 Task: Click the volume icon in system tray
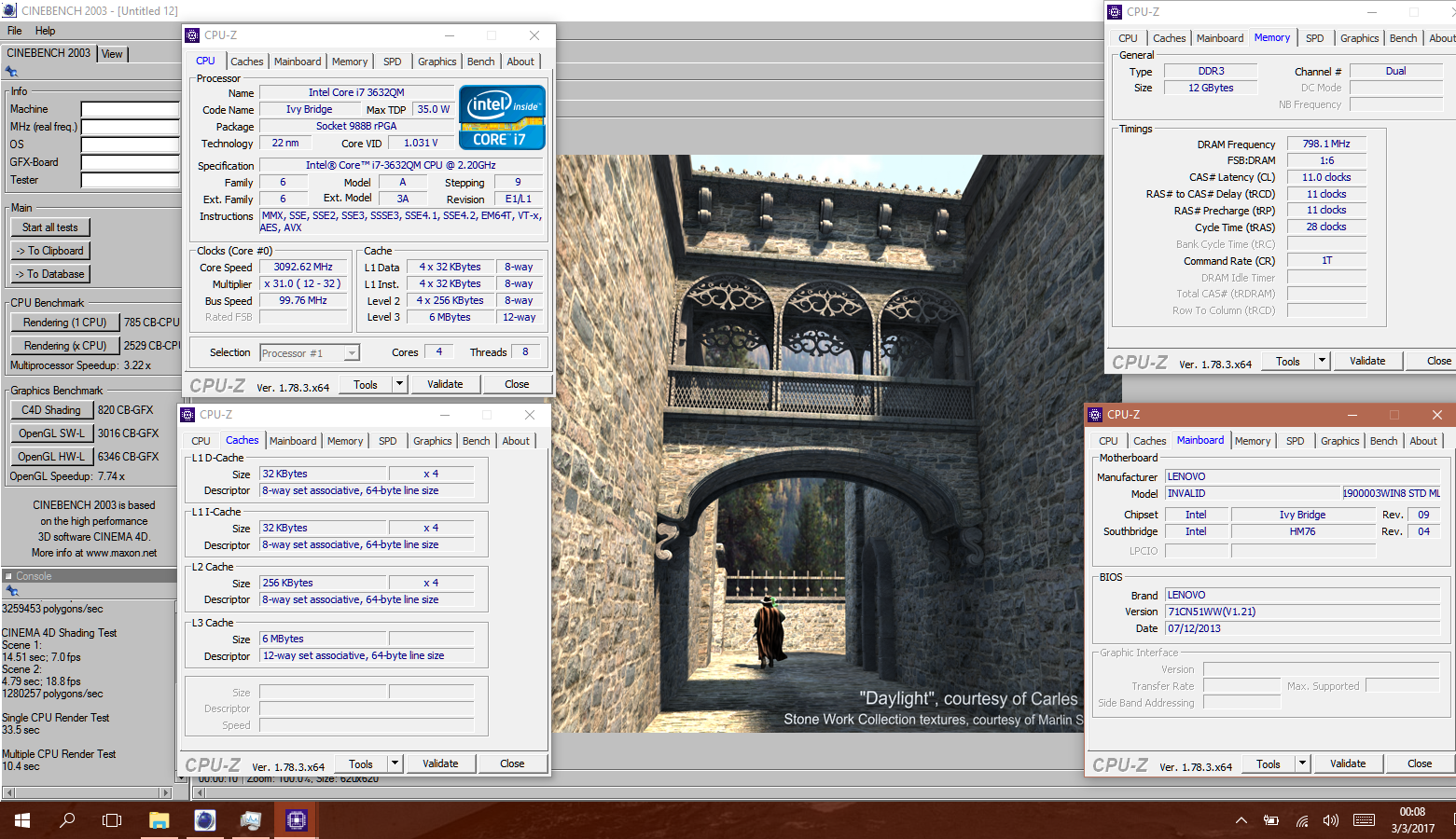click(x=1330, y=820)
